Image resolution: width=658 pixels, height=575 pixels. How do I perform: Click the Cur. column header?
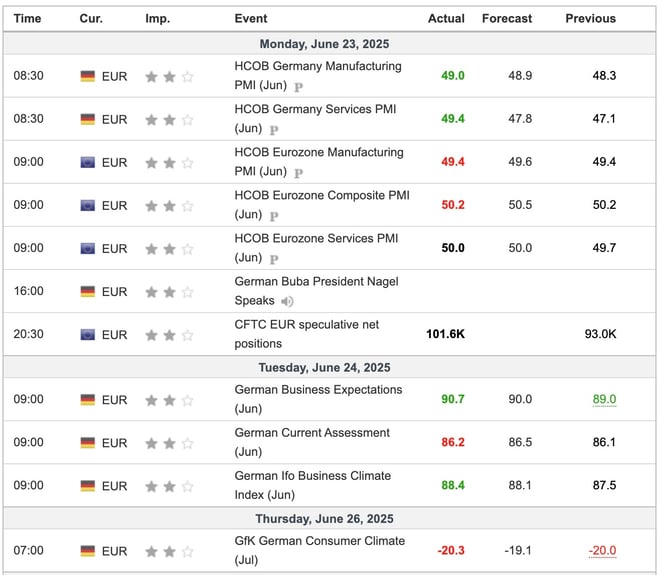(x=91, y=18)
